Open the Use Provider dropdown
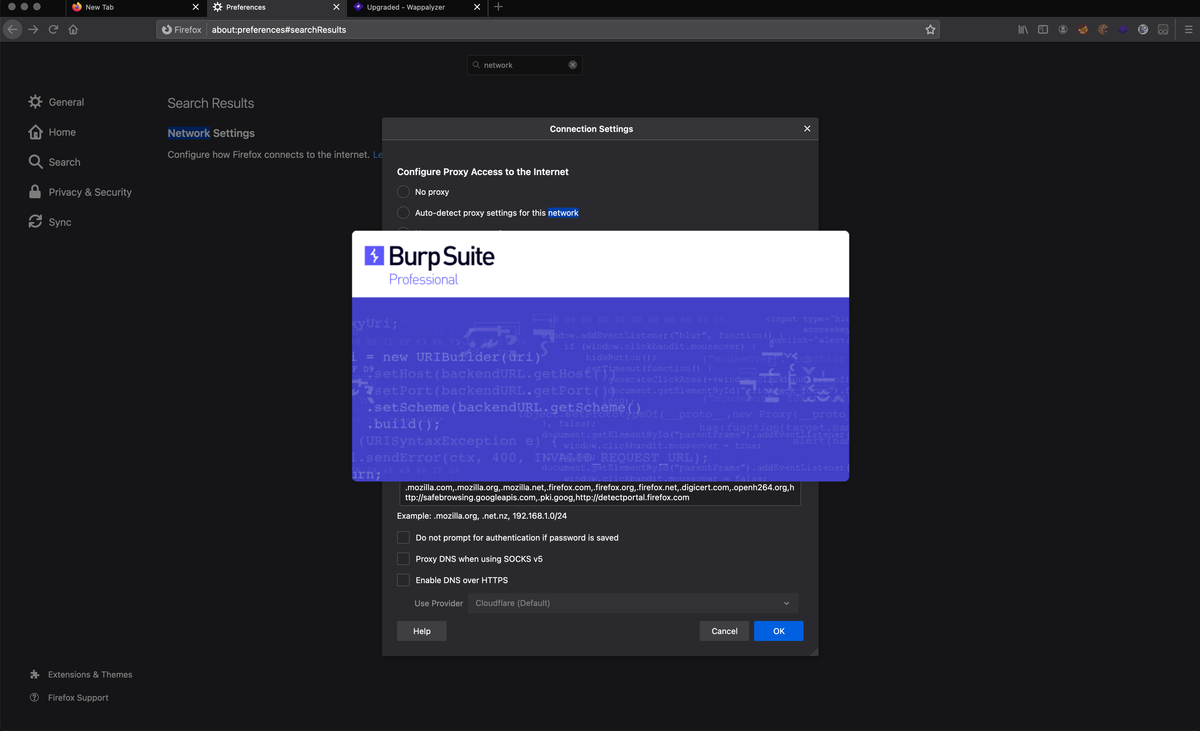The image size is (1200, 731). (x=633, y=603)
